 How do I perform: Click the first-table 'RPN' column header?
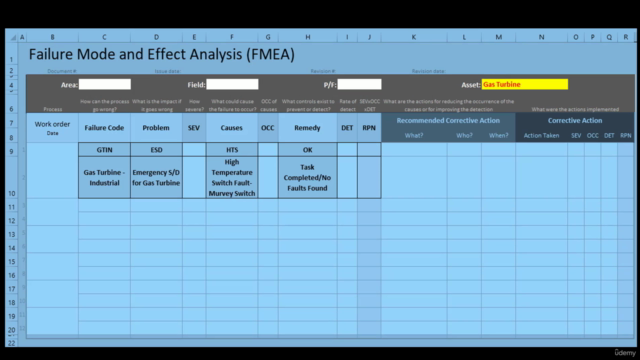click(x=369, y=128)
